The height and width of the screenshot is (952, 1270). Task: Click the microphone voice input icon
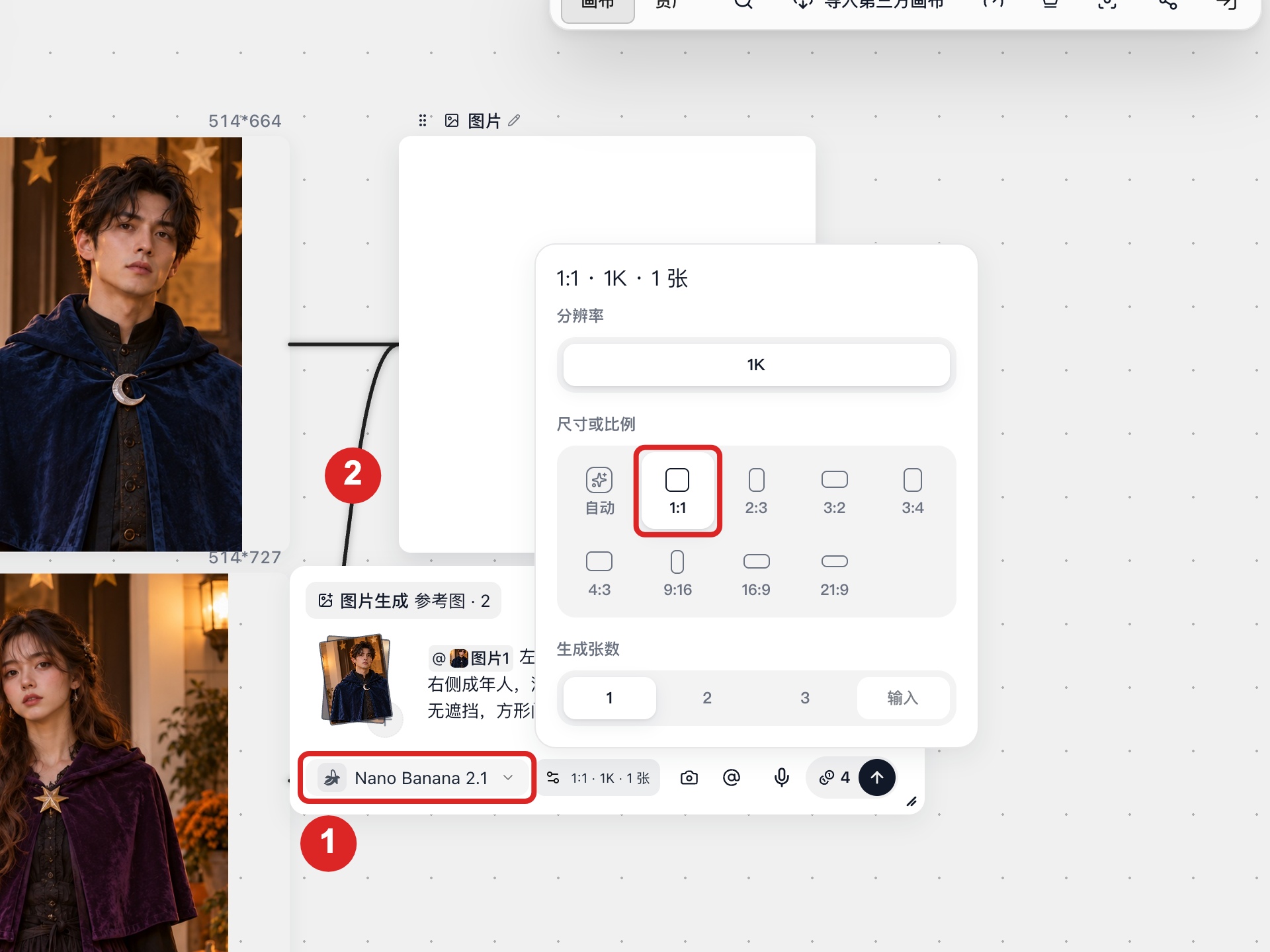[781, 777]
